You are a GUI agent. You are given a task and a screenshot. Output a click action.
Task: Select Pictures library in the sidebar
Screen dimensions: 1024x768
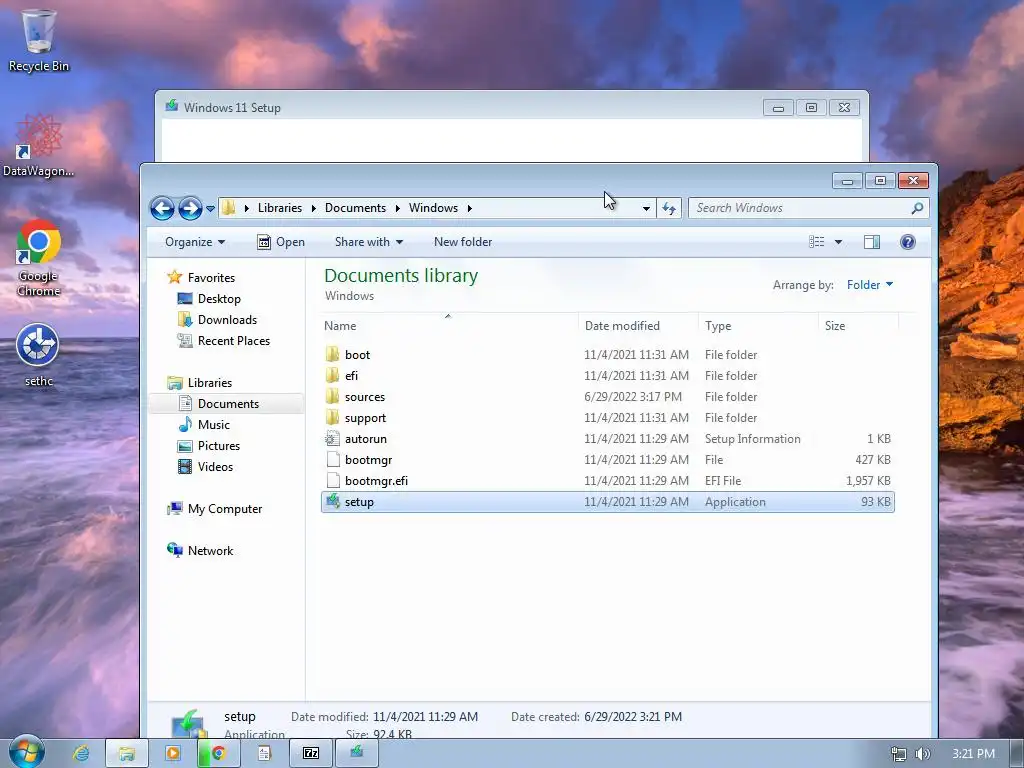pyautogui.click(x=210, y=445)
